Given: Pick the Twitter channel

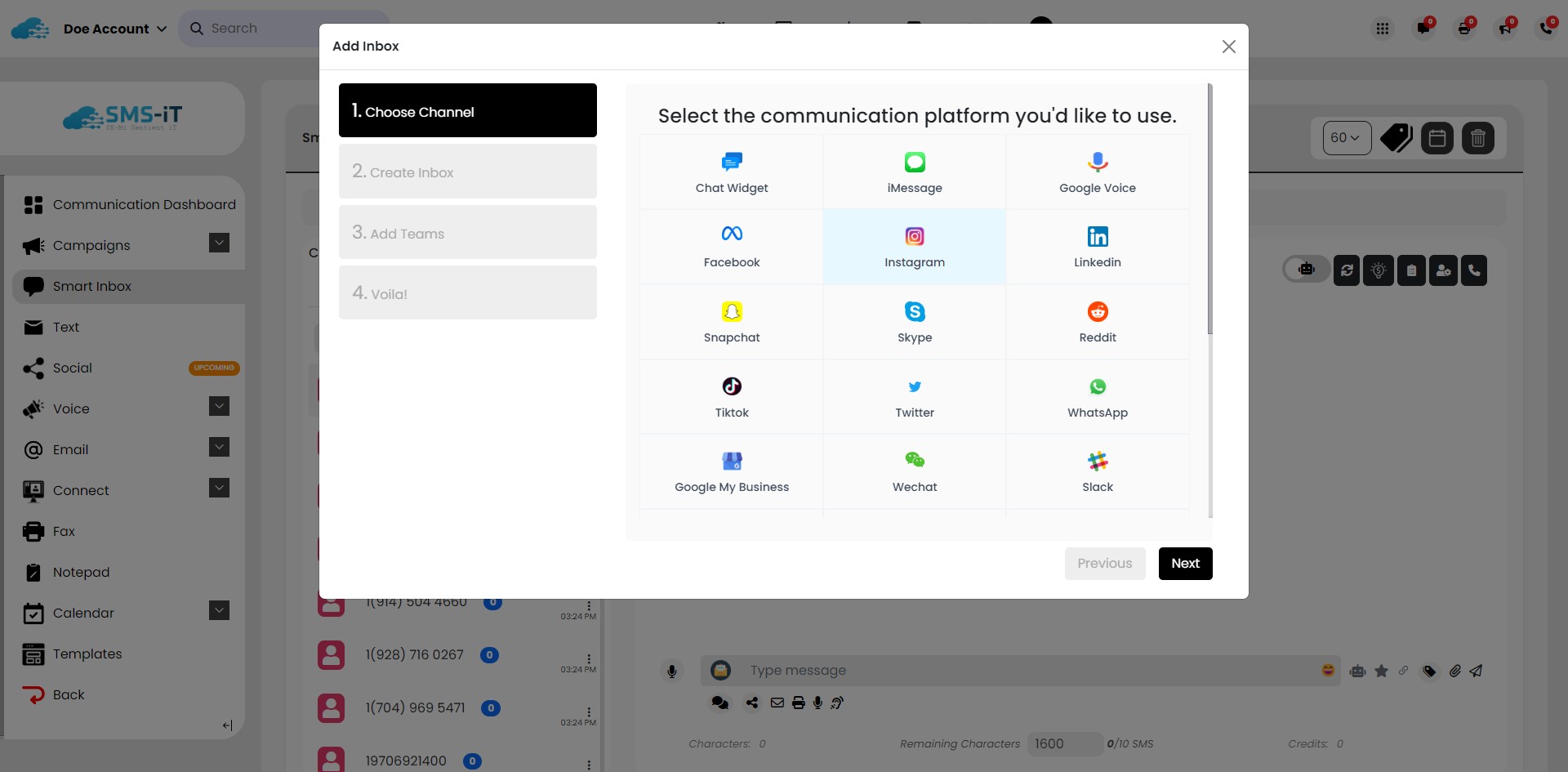Looking at the screenshot, I should point(915,397).
